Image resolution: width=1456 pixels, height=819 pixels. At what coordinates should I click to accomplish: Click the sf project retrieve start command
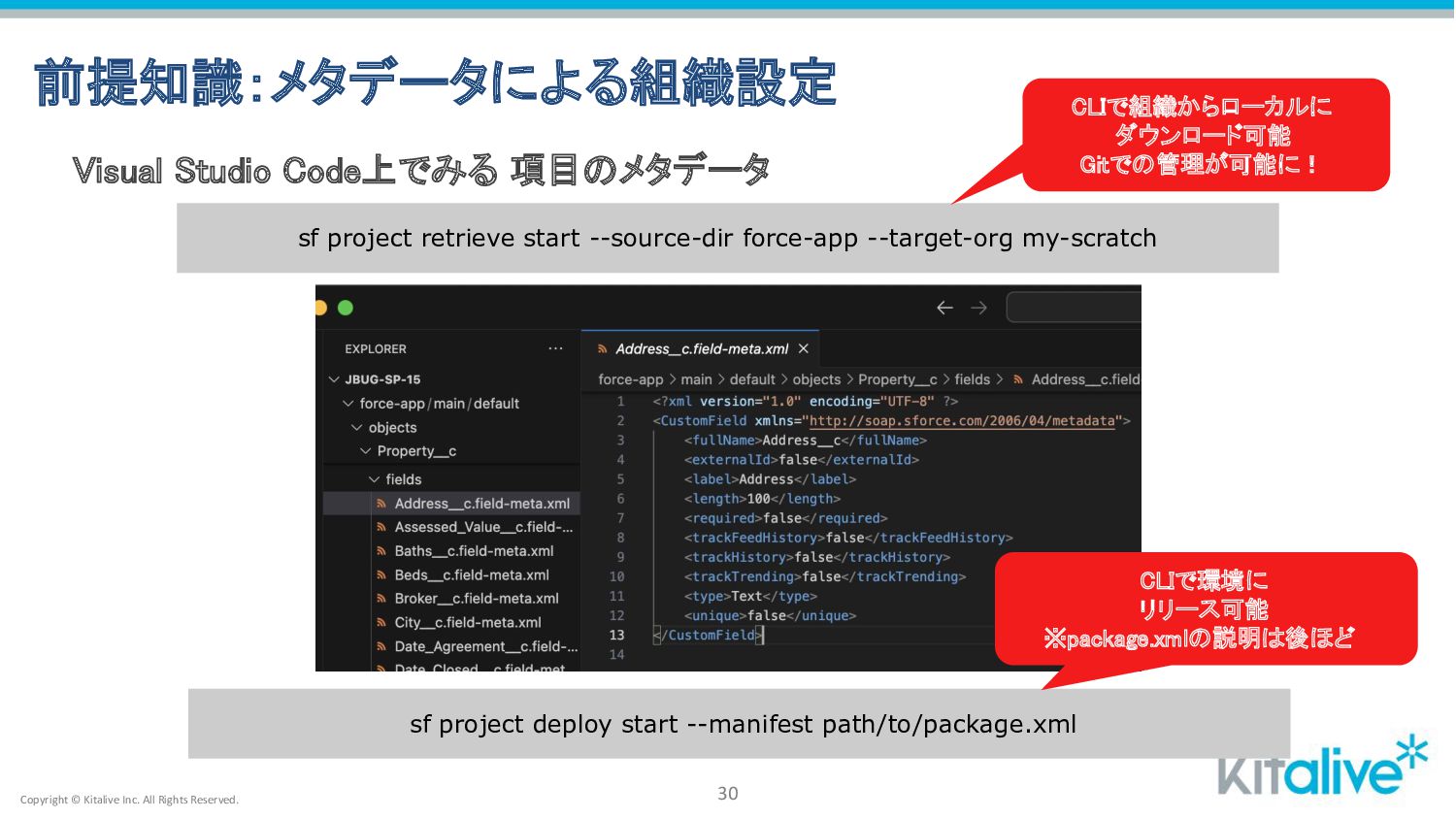pyautogui.click(x=727, y=238)
